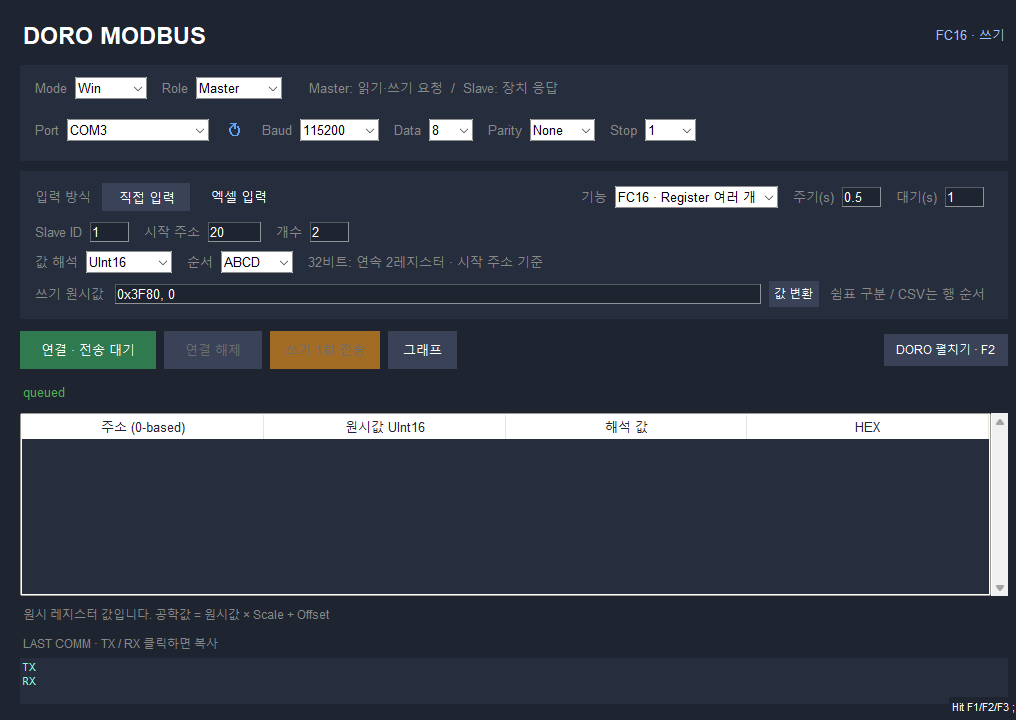The width and height of the screenshot is (1028, 720).
Task: Switch to the 직접 입력 tab
Action: pyautogui.click(x=146, y=197)
